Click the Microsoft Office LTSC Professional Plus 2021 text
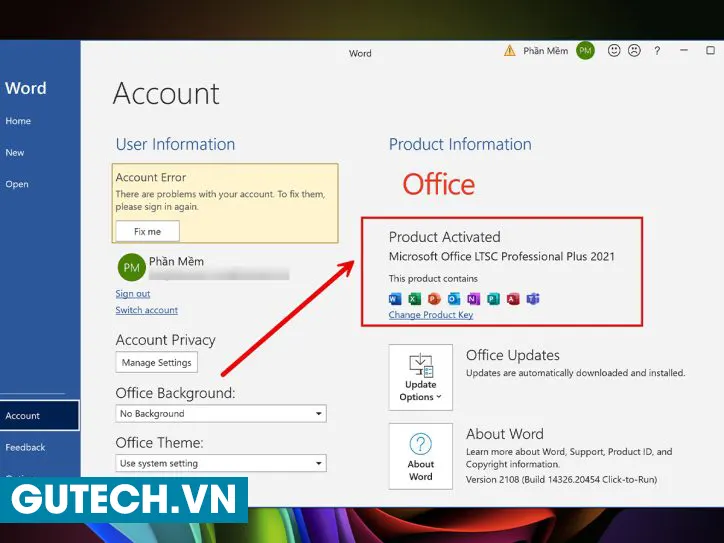 pos(502,257)
